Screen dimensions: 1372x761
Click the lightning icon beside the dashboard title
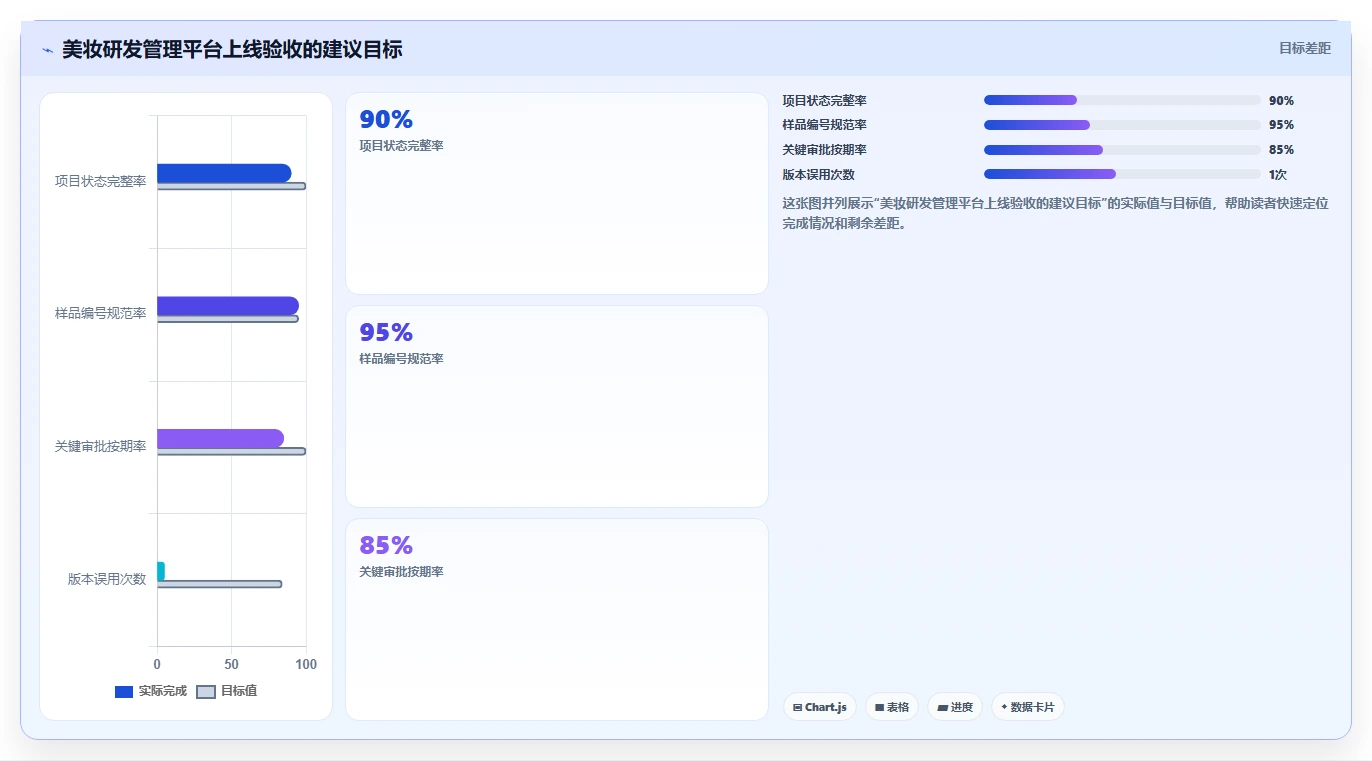tap(47, 50)
